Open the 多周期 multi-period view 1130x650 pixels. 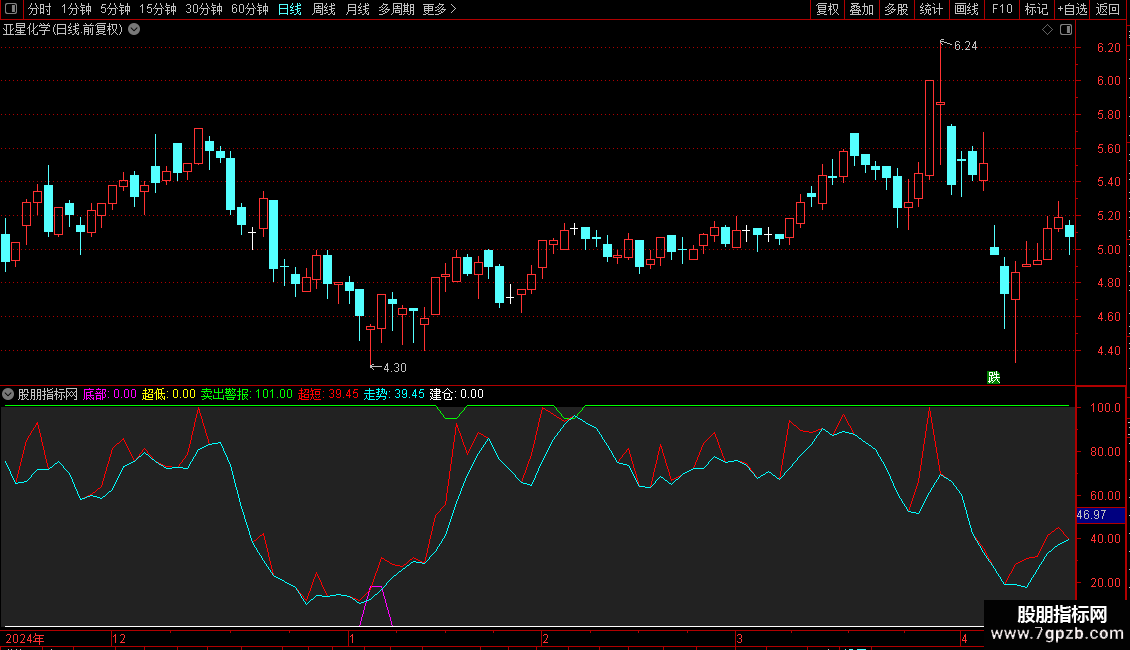(396, 9)
